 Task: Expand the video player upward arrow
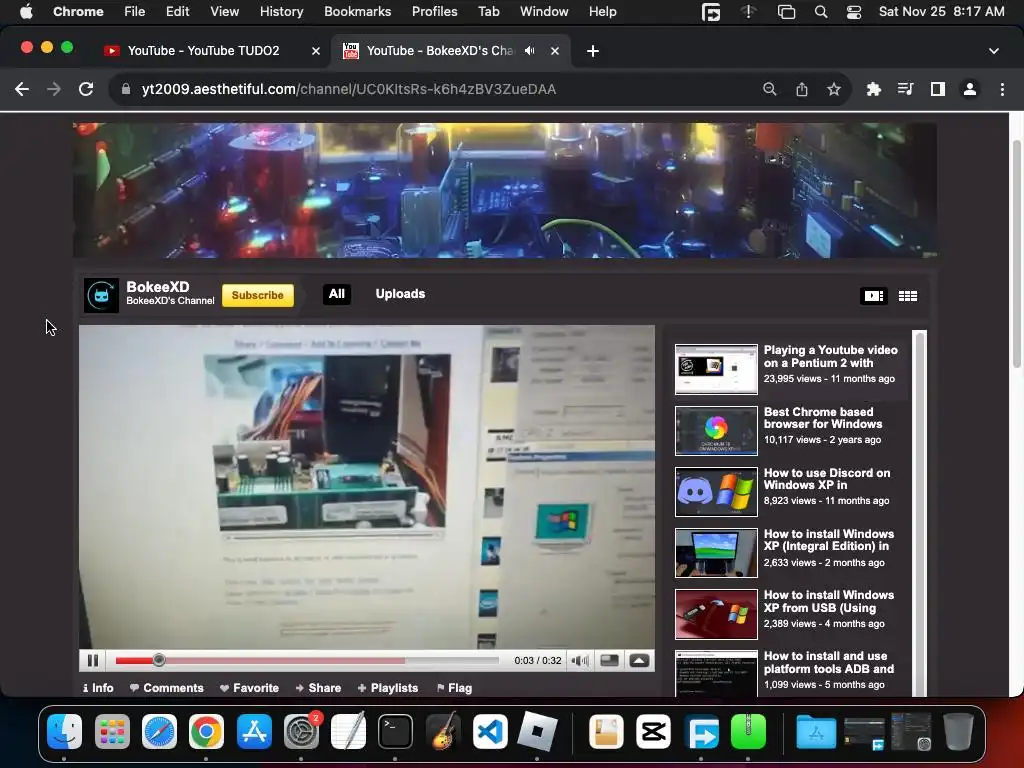[x=639, y=660]
